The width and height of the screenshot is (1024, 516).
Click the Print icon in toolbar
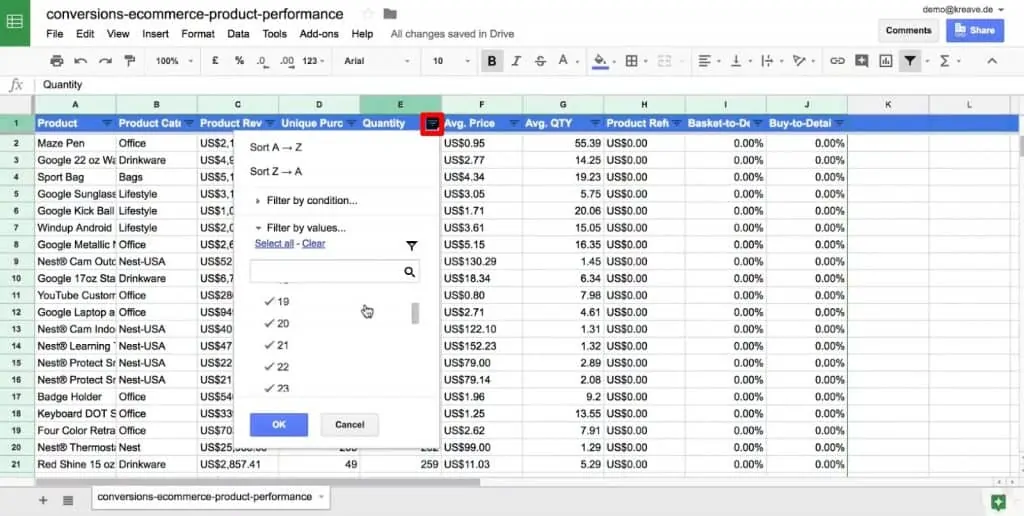pos(57,61)
